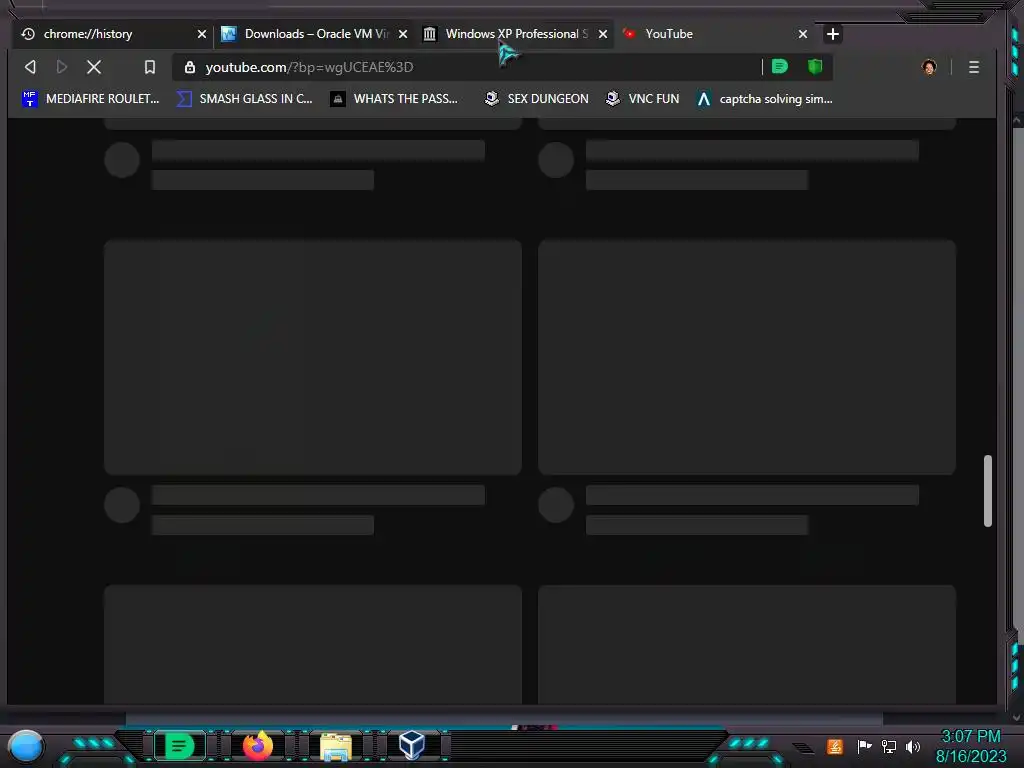Click the disabled forward arrow
The image size is (1024, 768).
[x=62, y=67]
